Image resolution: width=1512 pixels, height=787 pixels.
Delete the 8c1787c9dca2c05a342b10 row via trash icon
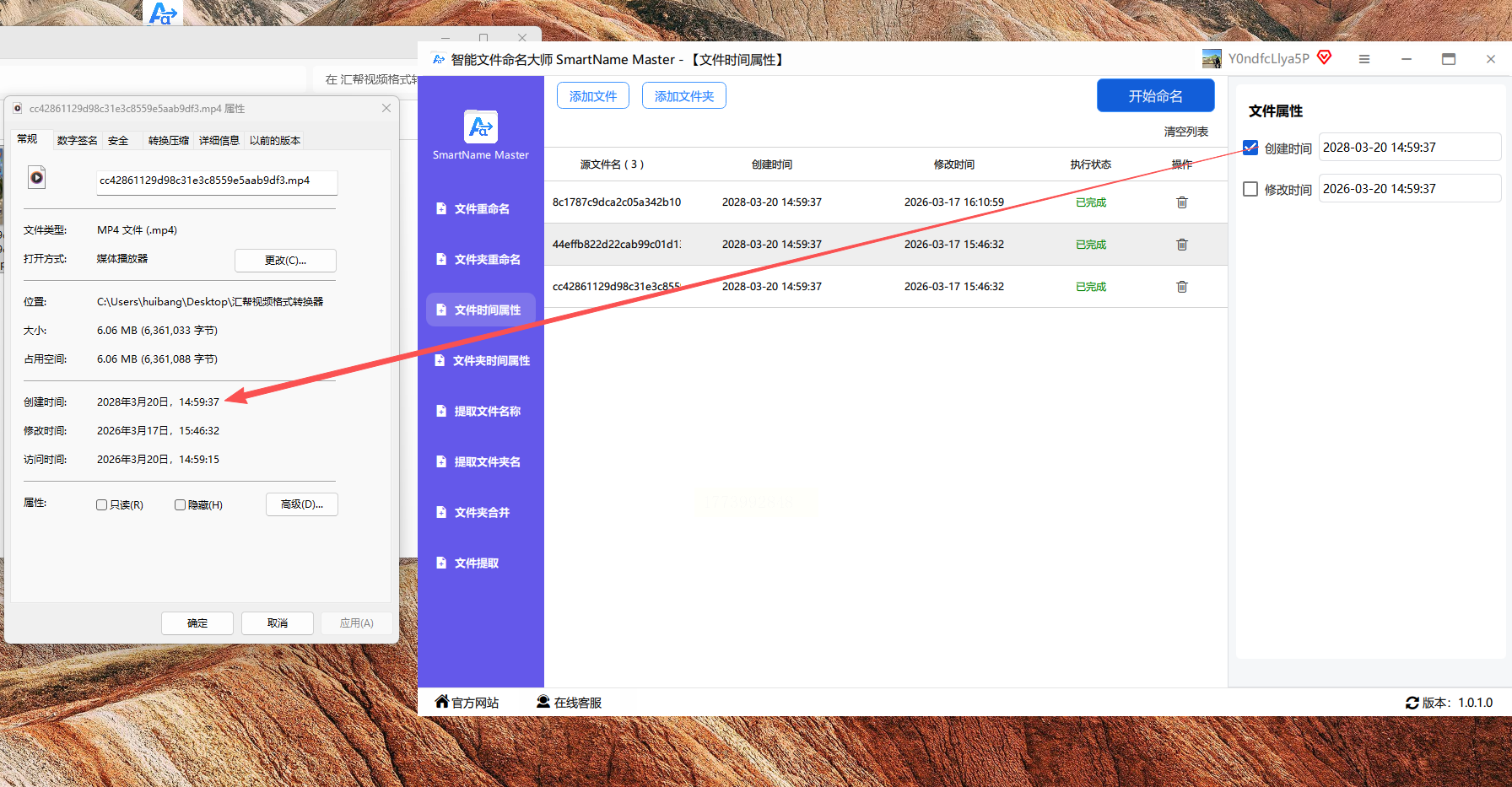(1181, 202)
